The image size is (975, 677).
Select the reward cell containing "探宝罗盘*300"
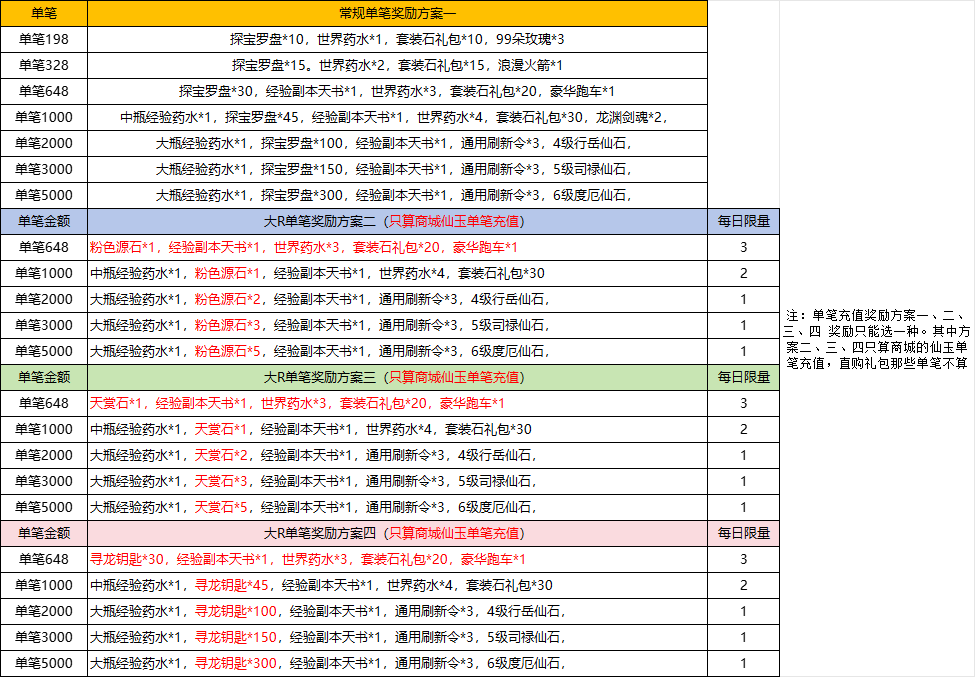click(x=397, y=195)
